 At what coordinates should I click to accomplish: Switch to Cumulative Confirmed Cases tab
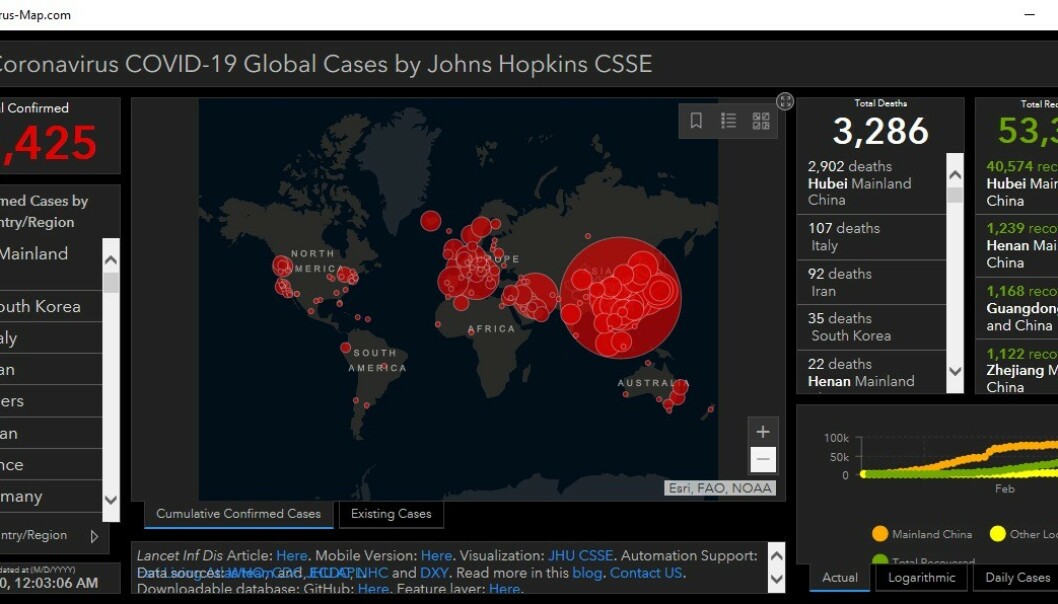click(239, 514)
